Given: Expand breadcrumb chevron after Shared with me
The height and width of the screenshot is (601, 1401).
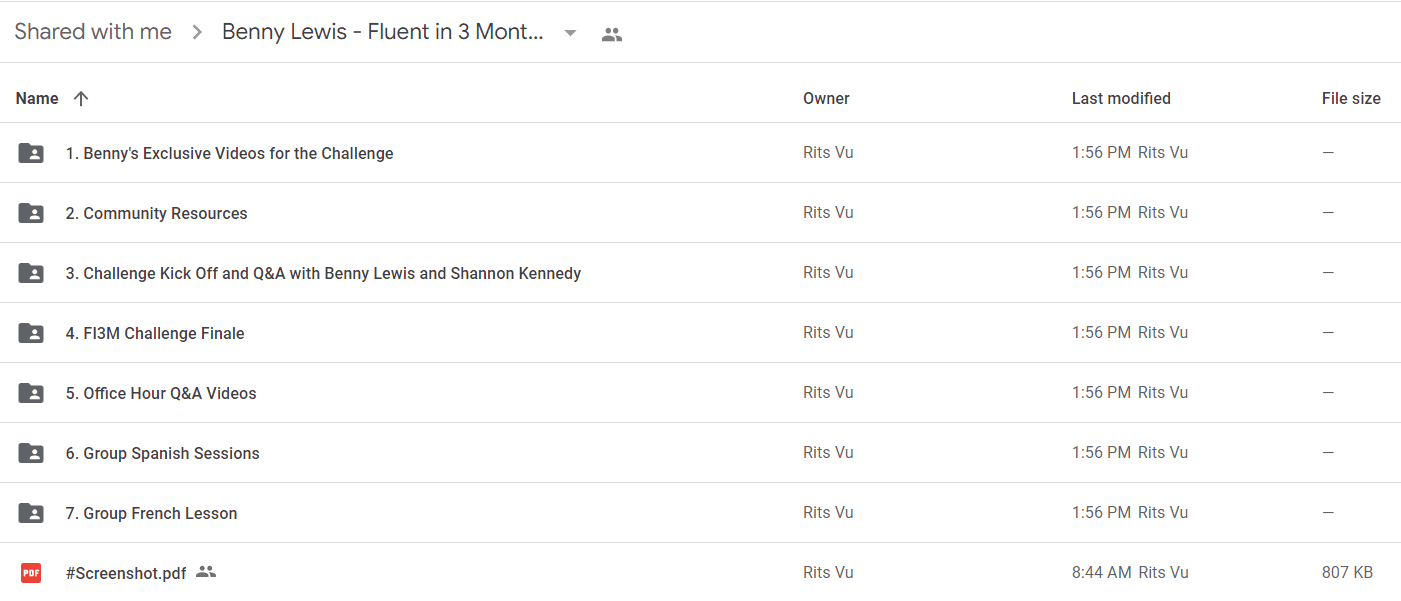Looking at the screenshot, I should [x=197, y=33].
